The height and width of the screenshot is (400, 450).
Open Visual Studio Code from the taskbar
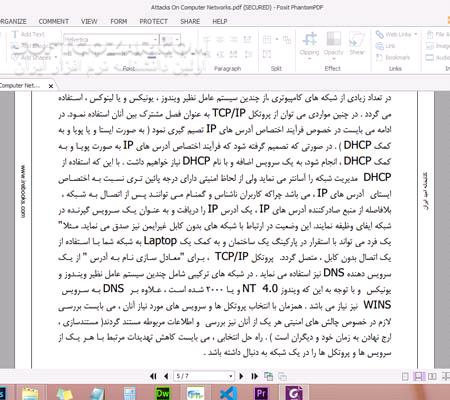[x=228, y=393]
